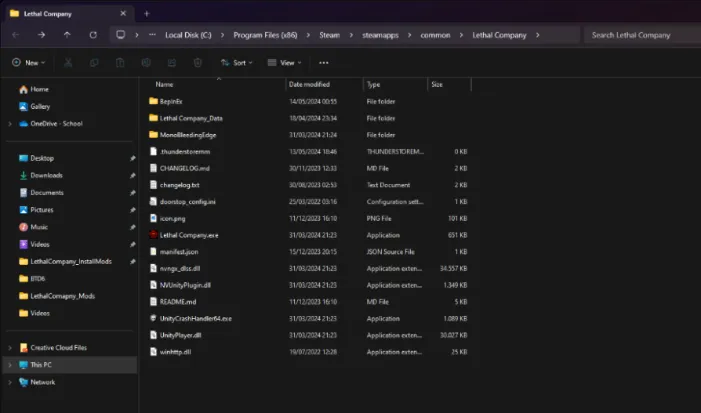Image resolution: width=701 pixels, height=413 pixels.
Task: Expand chevron after Lethal Company breadcrumb
Action: click(537, 35)
